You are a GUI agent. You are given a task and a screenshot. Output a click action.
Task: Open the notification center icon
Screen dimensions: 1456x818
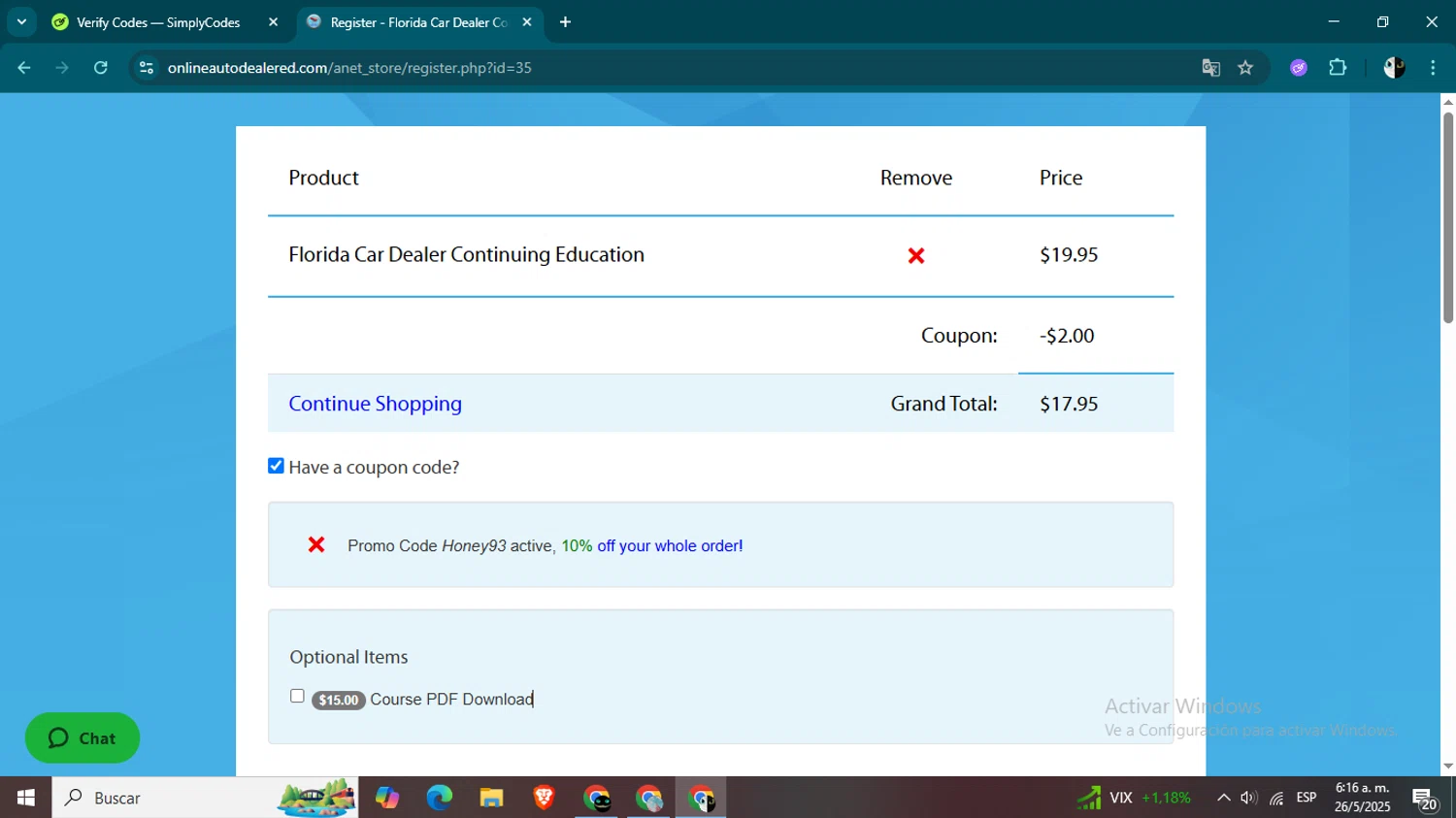[x=1425, y=799]
